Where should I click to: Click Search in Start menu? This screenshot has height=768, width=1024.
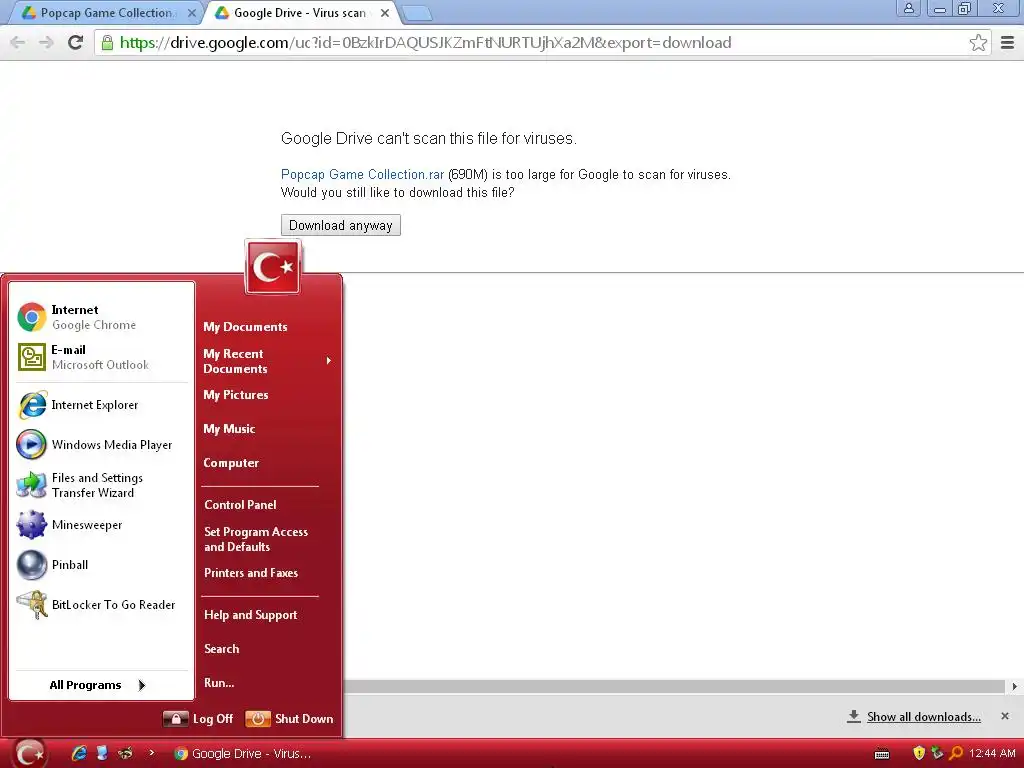pyautogui.click(x=222, y=649)
